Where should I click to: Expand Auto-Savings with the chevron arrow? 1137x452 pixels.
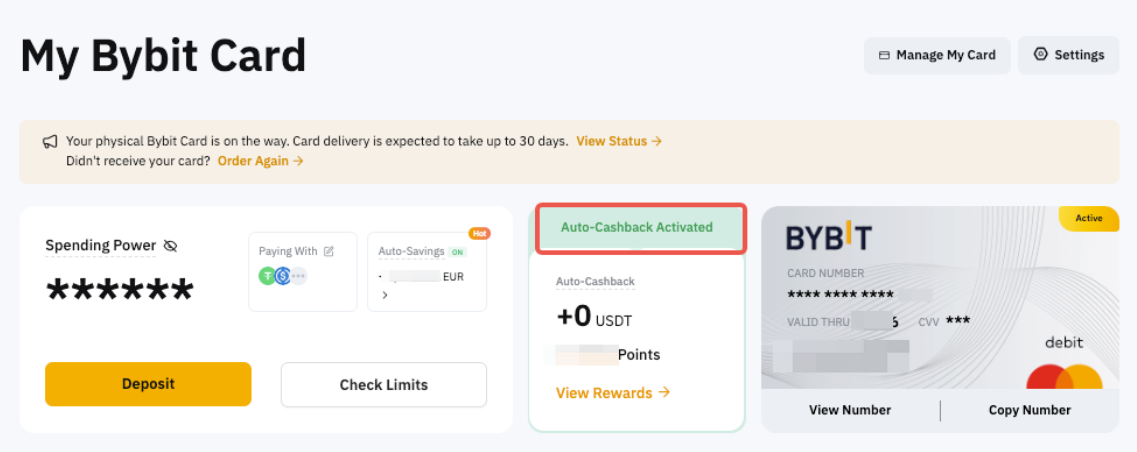click(385, 295)
